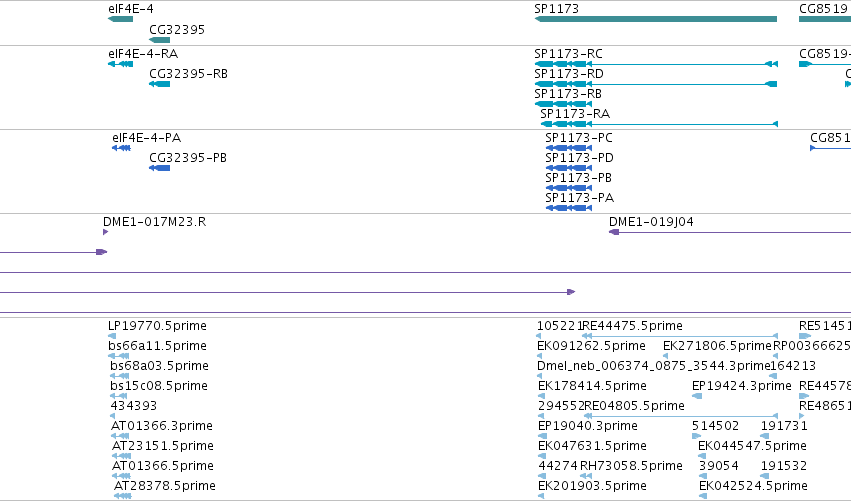Select the SP1173-PA protein feature
851x501 pixels.
click(x=569, y=208)
